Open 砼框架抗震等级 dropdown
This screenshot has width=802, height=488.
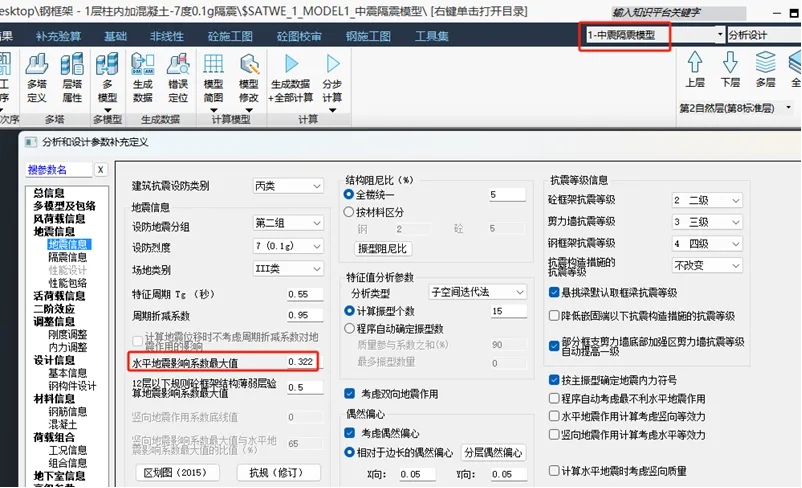click(707, 200)
